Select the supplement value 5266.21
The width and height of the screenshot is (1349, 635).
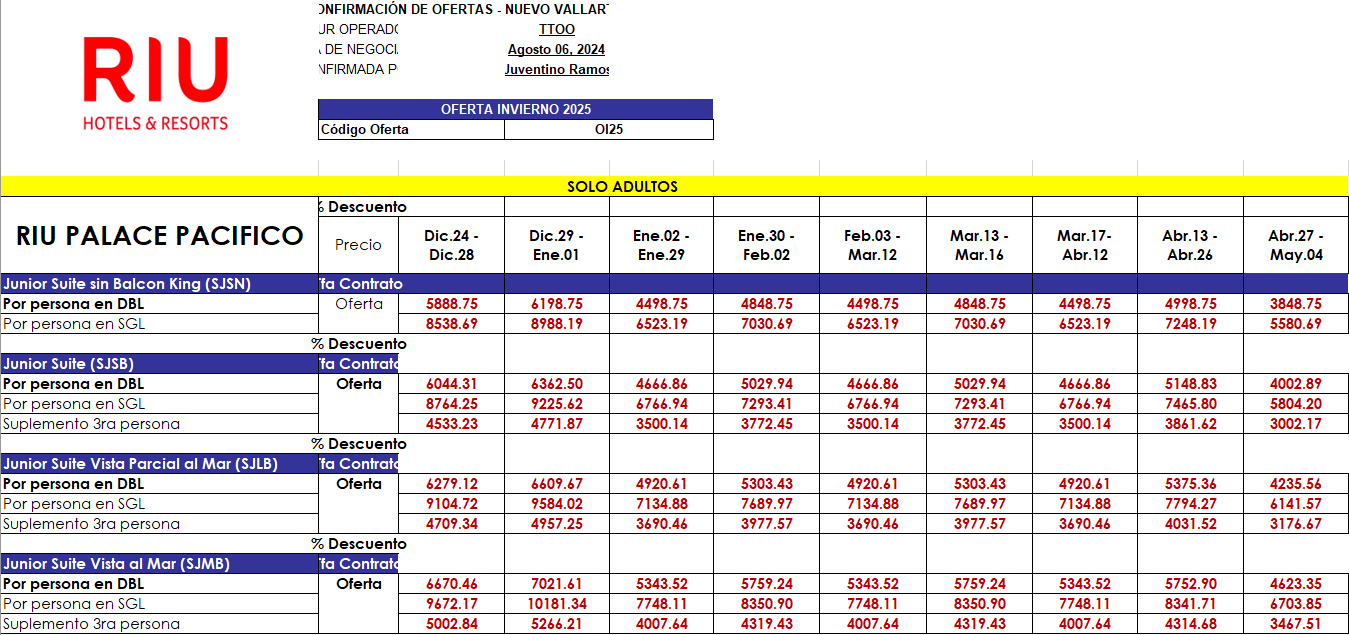[x=557, y=624]
